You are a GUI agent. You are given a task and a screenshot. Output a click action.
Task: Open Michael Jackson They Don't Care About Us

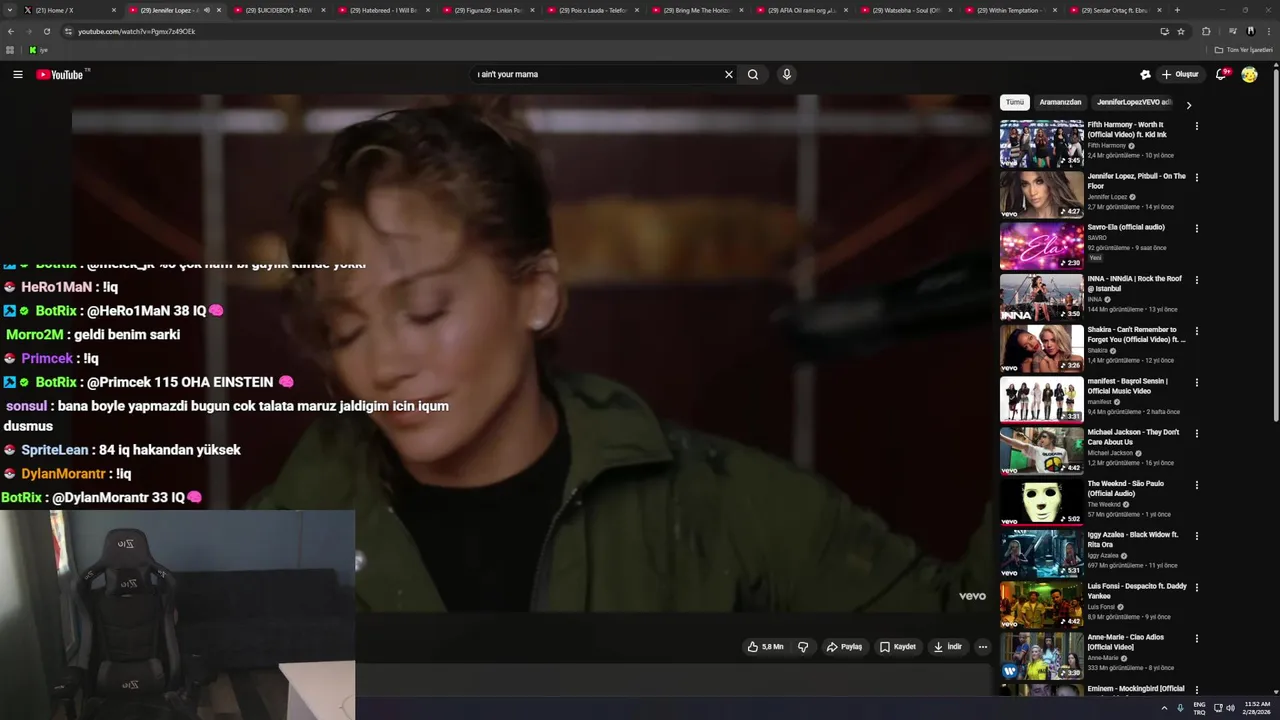[x=1133, y=437]
